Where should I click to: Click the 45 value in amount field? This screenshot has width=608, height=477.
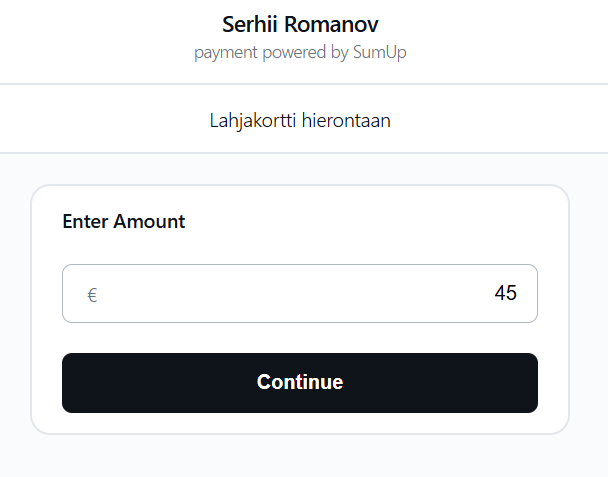click(x=505, y=293)
